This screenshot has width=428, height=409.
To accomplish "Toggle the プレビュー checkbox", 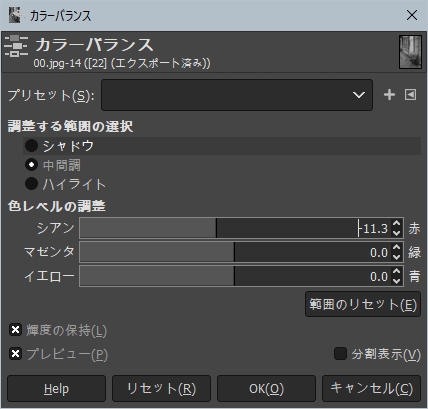I will [x=15, y=354].
